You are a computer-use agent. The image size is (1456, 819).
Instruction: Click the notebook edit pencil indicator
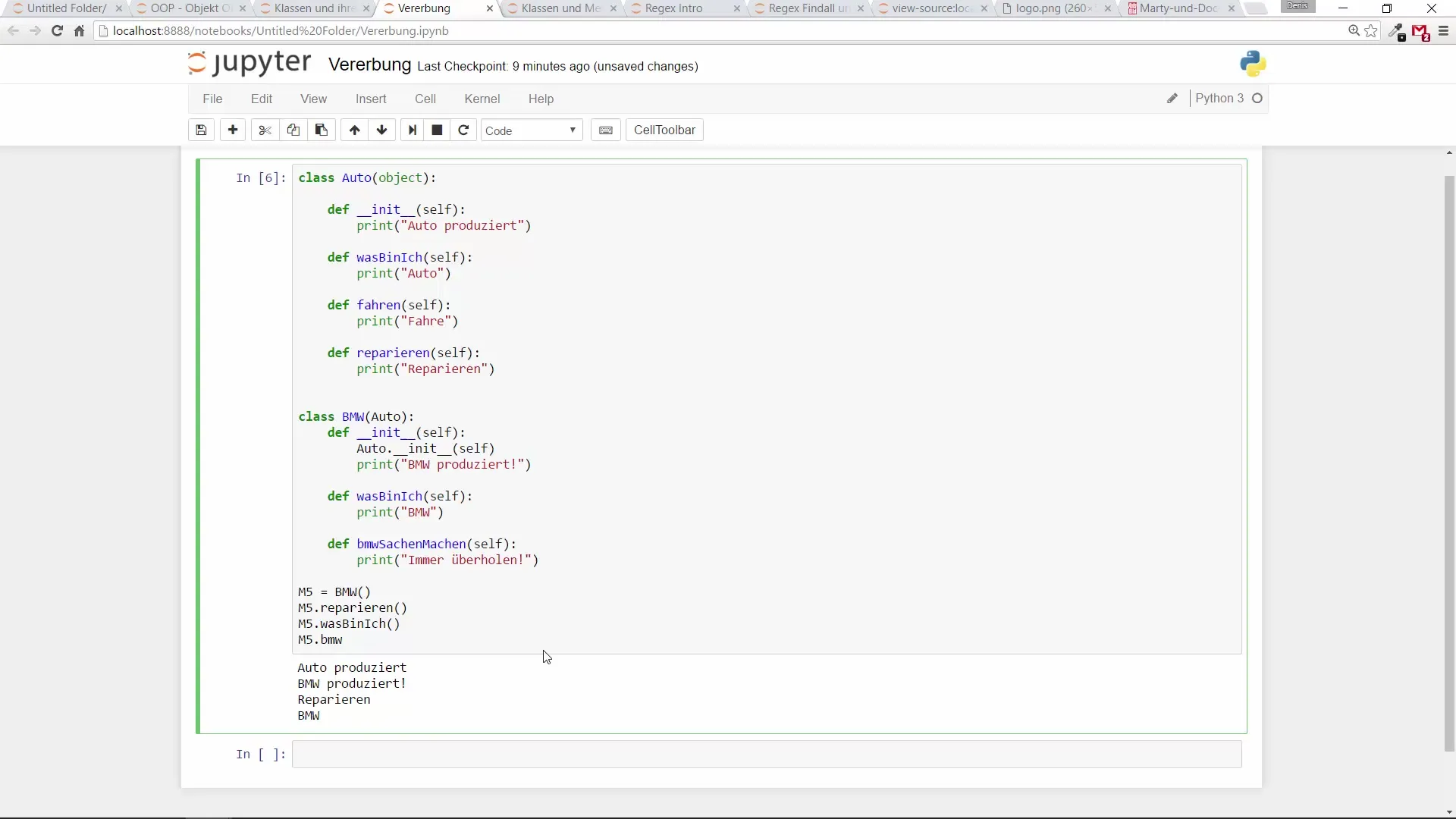click(x=1172, y=99)
